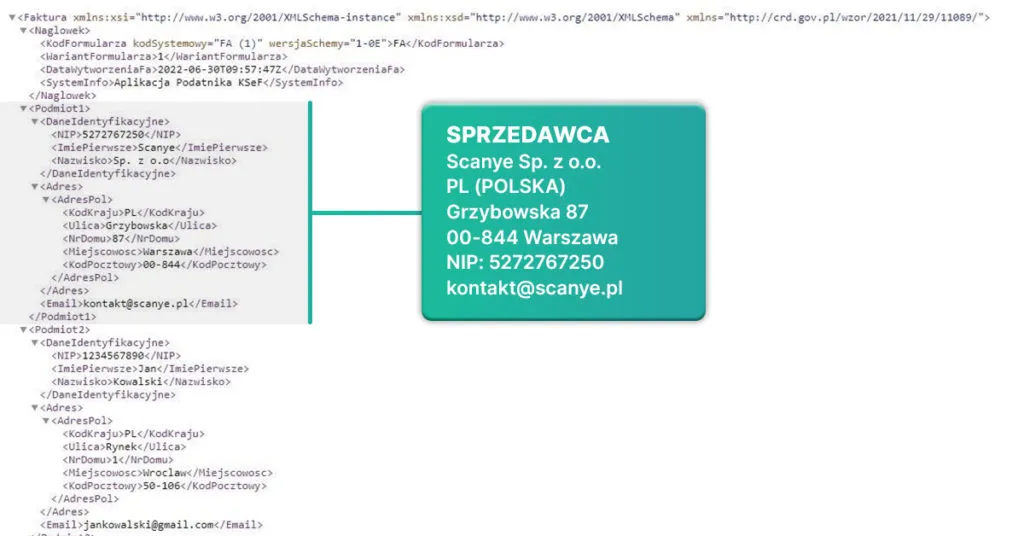This screenshot has height=536, width=1024.
Task: Click the KodKraju PL line above Ulica Rynek
Action: (134, 434)
